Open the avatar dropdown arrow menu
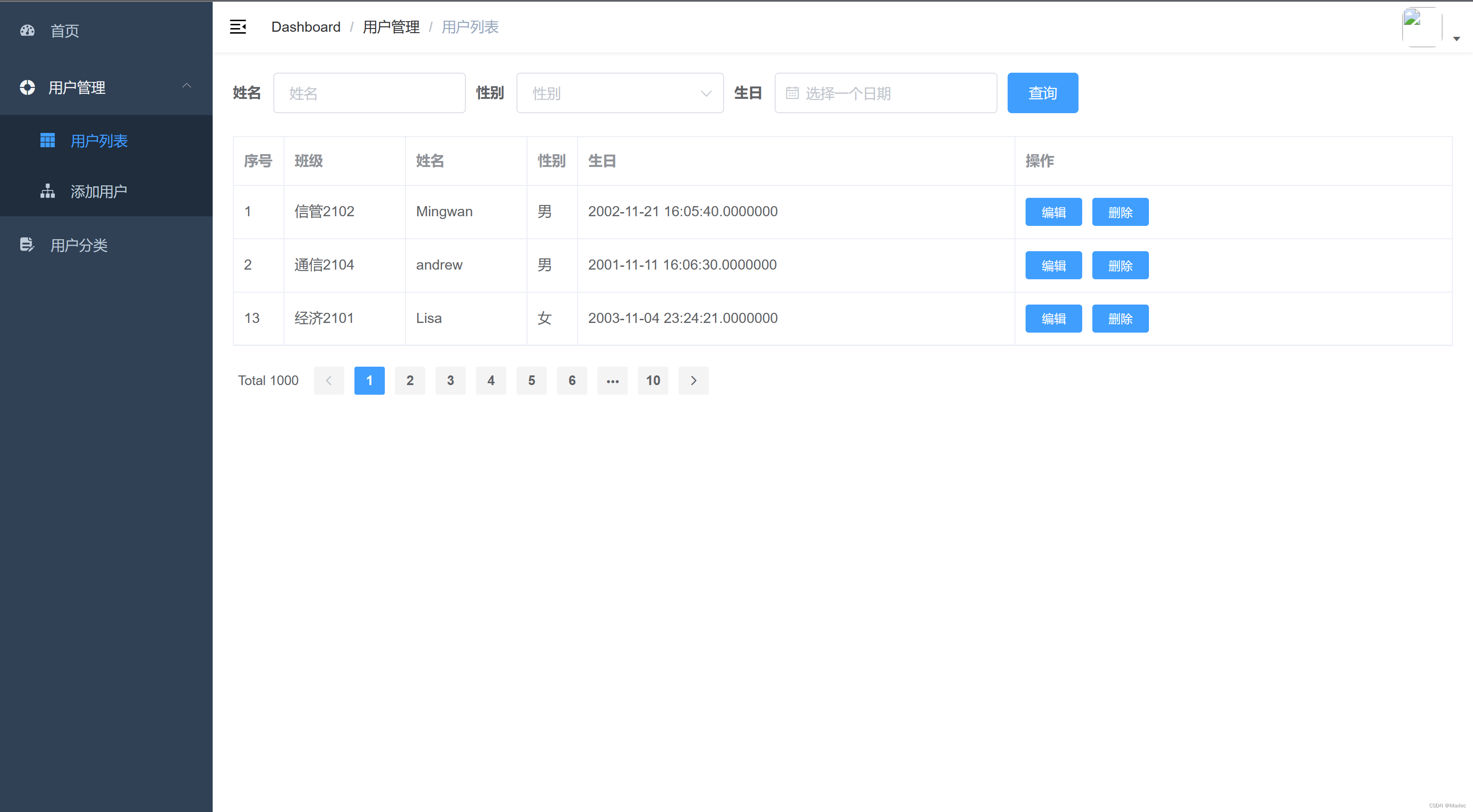Image resolution: width=1473 pixels, height=812 pixels. 1456,38
